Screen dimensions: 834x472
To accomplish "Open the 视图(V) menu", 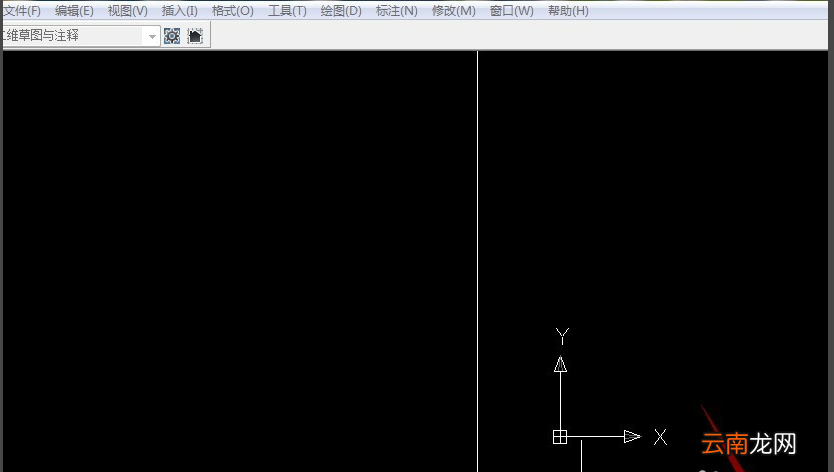I will [x=128, y=11].
